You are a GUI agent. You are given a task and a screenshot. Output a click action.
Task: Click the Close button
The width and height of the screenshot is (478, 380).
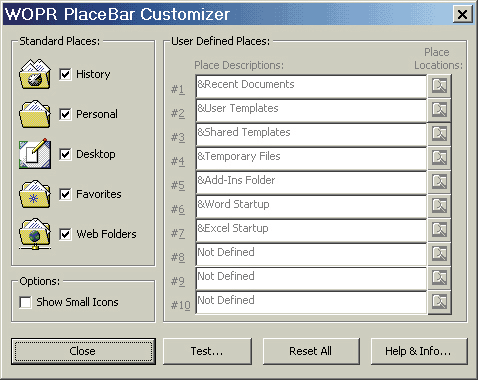(83, 351)
